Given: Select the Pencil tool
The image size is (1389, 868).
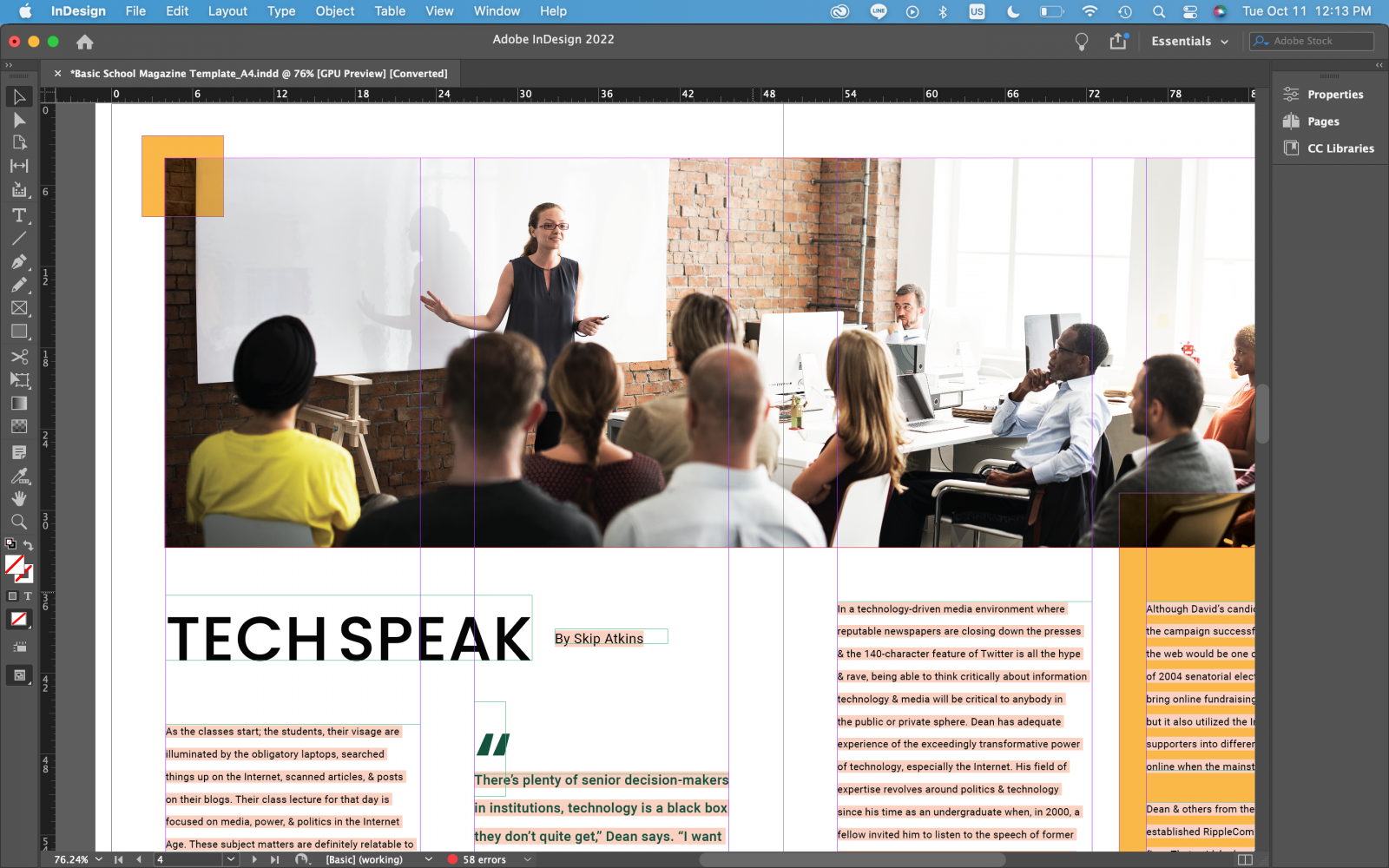Looking at the screenshot, I should [x=19, y=285].
